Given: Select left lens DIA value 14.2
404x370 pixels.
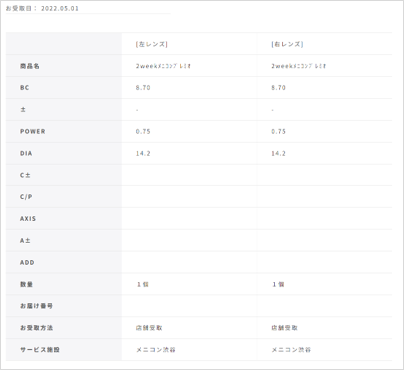Looking at the screenshot, I should pos(143,153).
